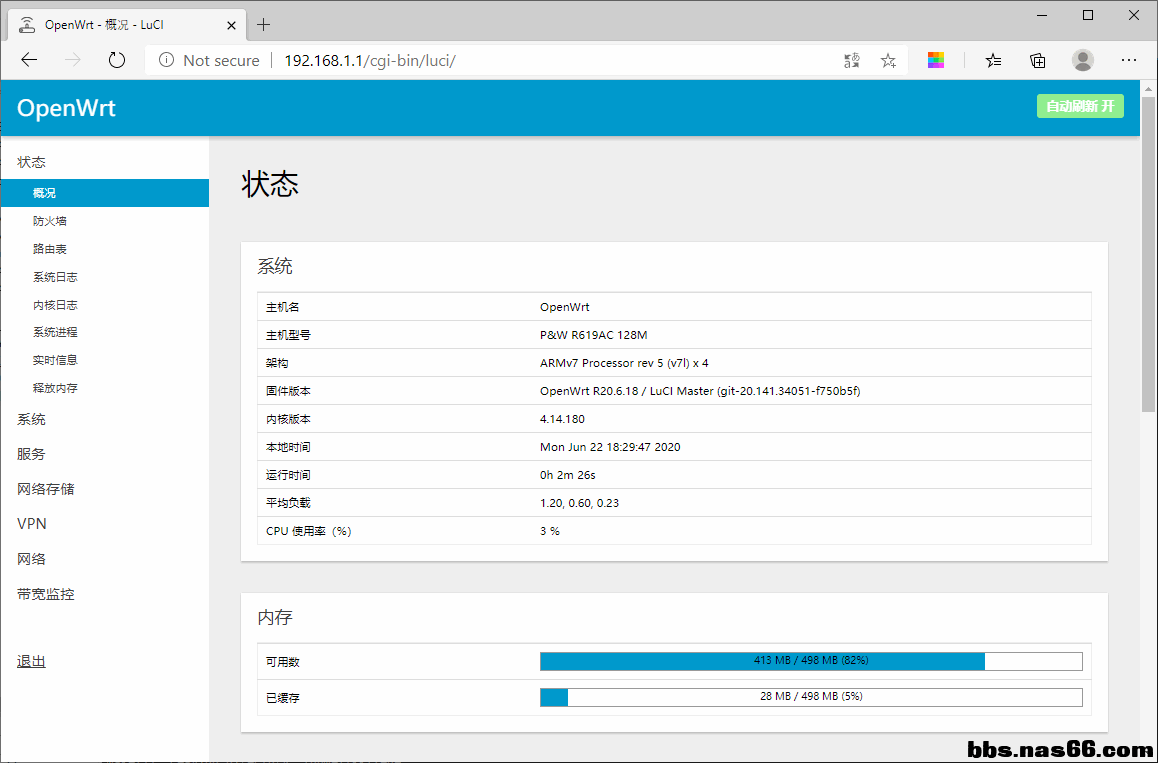Click the colorful extension icon
1158x763 pixels.
[x=936, y=60]
